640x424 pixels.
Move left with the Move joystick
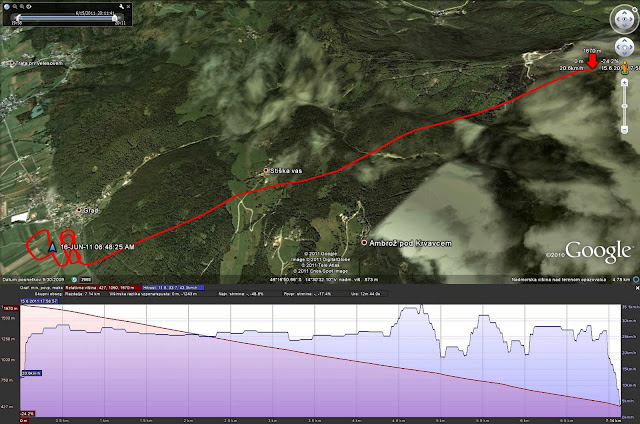point(618,47)
